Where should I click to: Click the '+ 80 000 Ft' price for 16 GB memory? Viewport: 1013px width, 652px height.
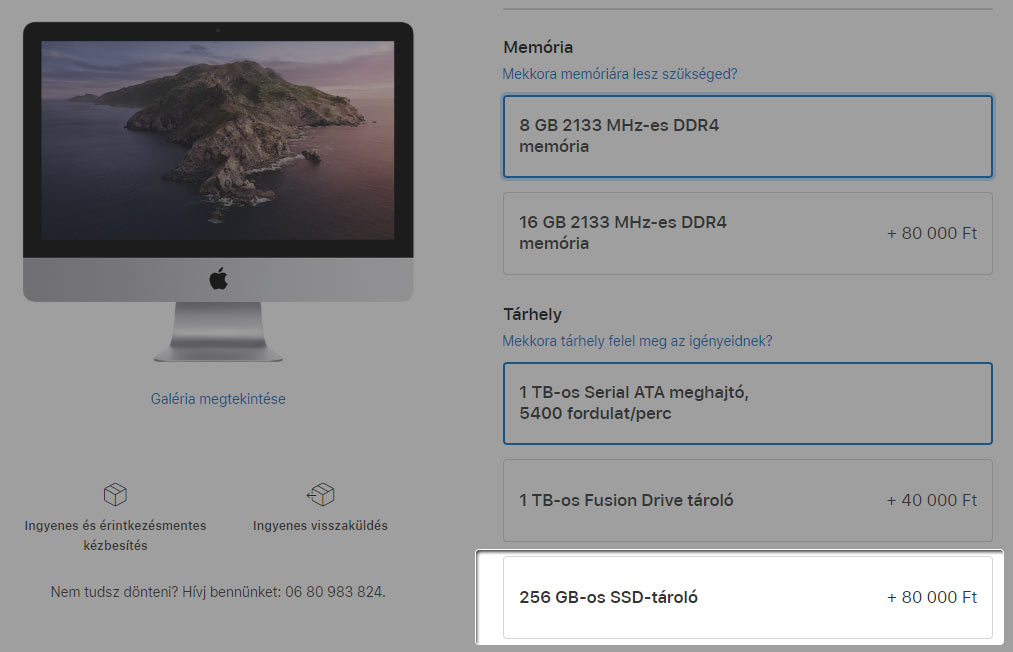coord(932,233)
